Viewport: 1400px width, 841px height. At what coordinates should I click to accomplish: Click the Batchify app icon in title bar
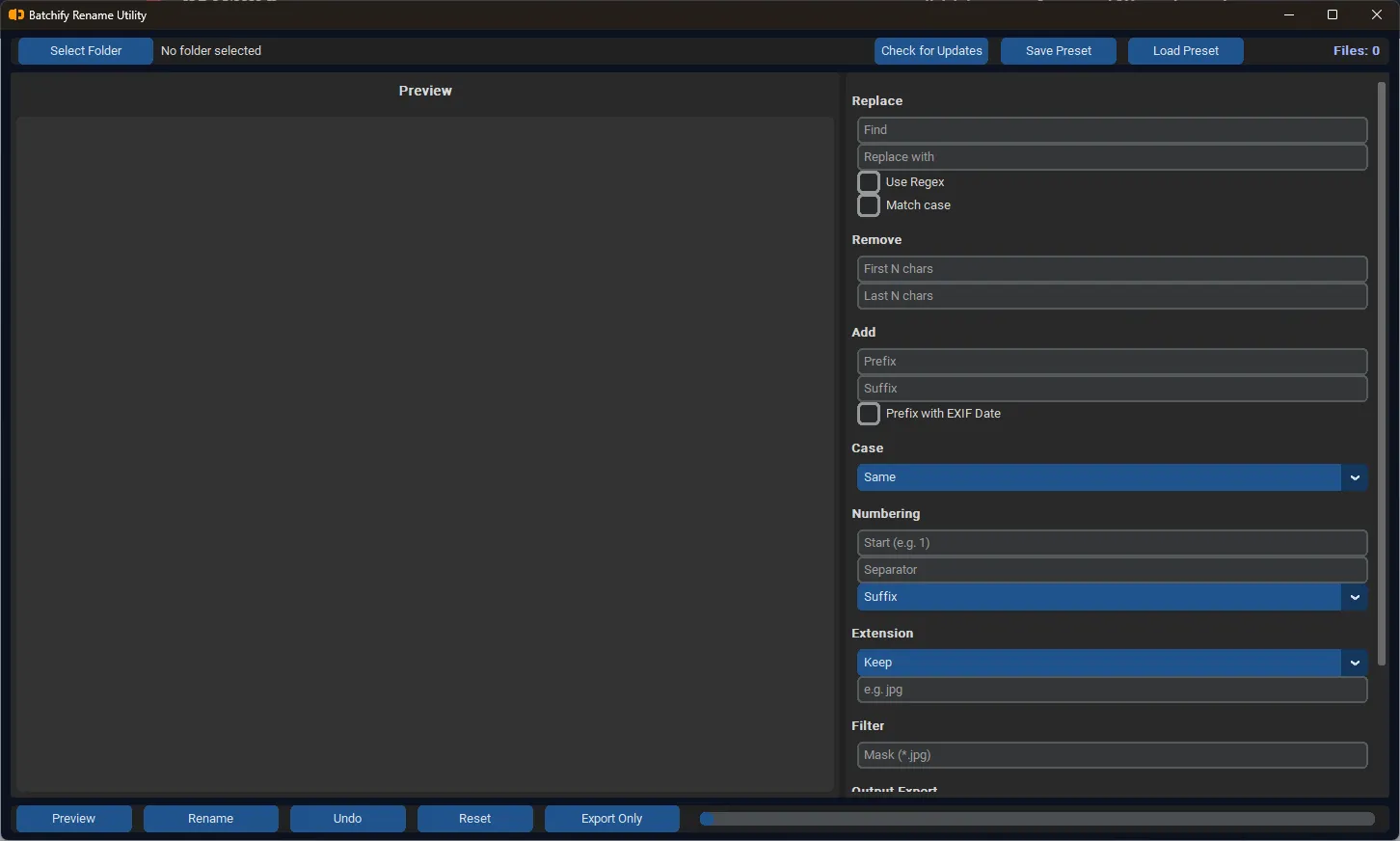15,15
